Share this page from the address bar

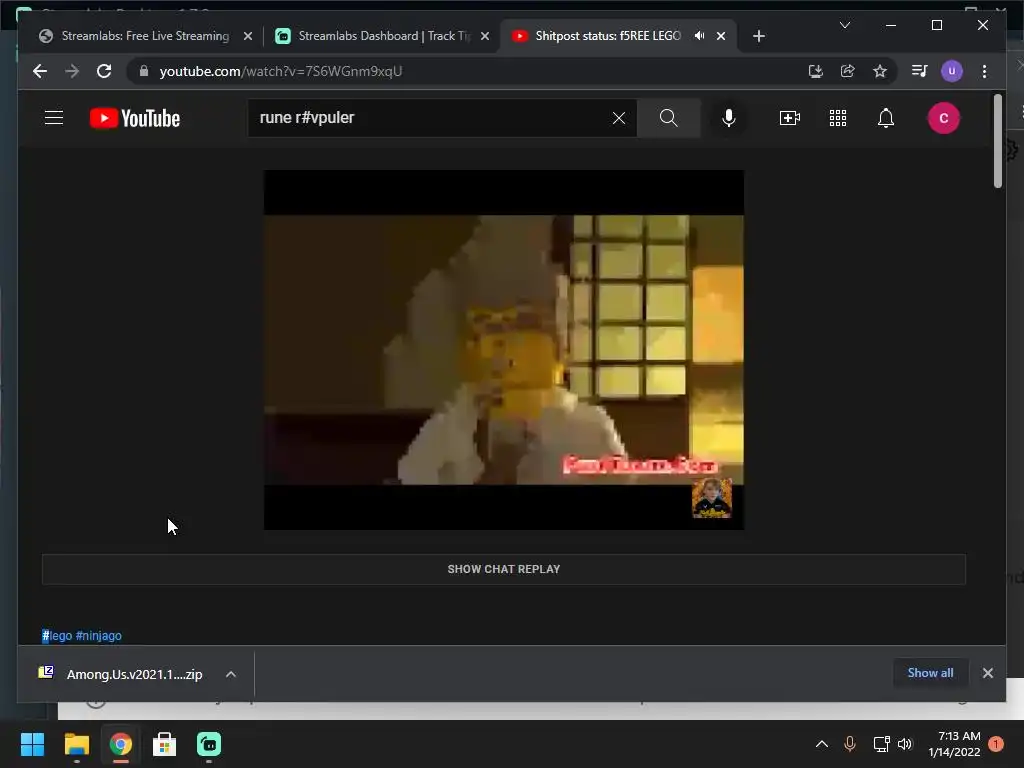point(848,71)
